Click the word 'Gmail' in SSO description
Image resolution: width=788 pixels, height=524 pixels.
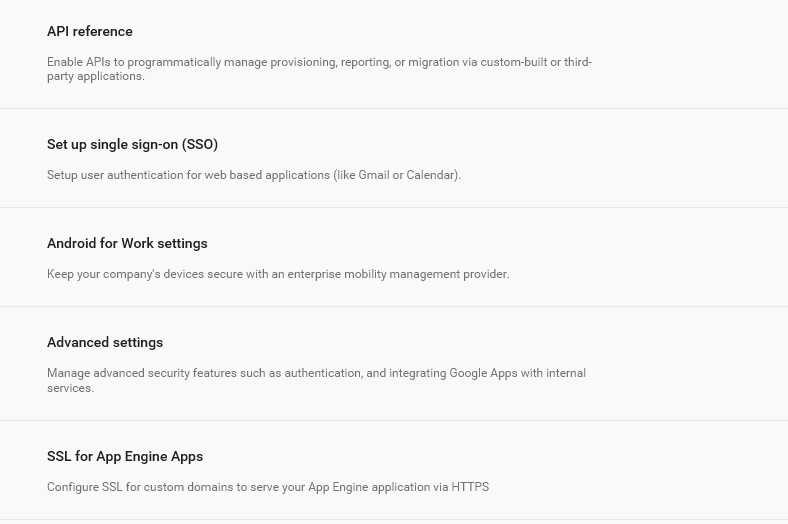374,175
